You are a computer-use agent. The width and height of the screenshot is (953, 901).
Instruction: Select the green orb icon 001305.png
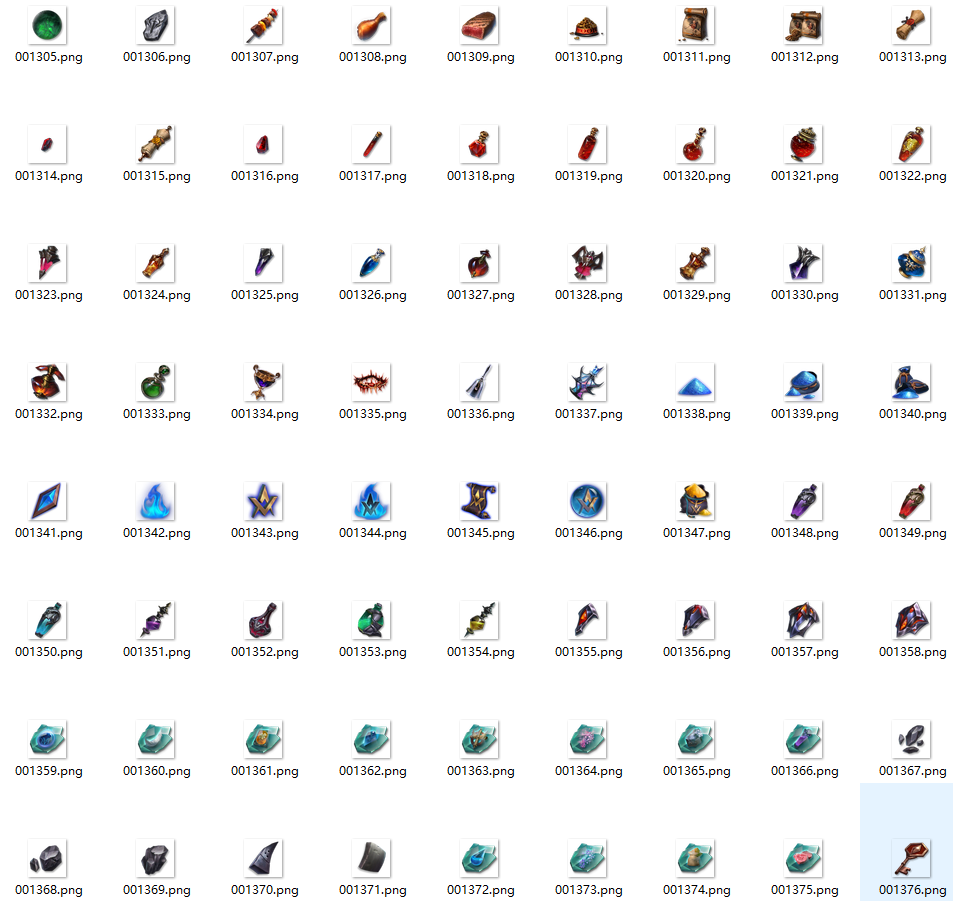[48, 25]
